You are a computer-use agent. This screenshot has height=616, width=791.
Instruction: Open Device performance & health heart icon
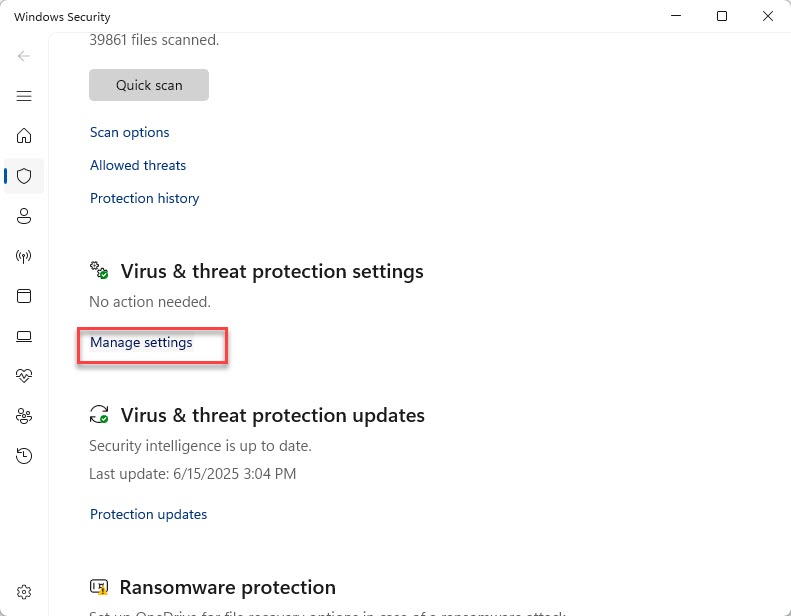[x=24, y=376]
